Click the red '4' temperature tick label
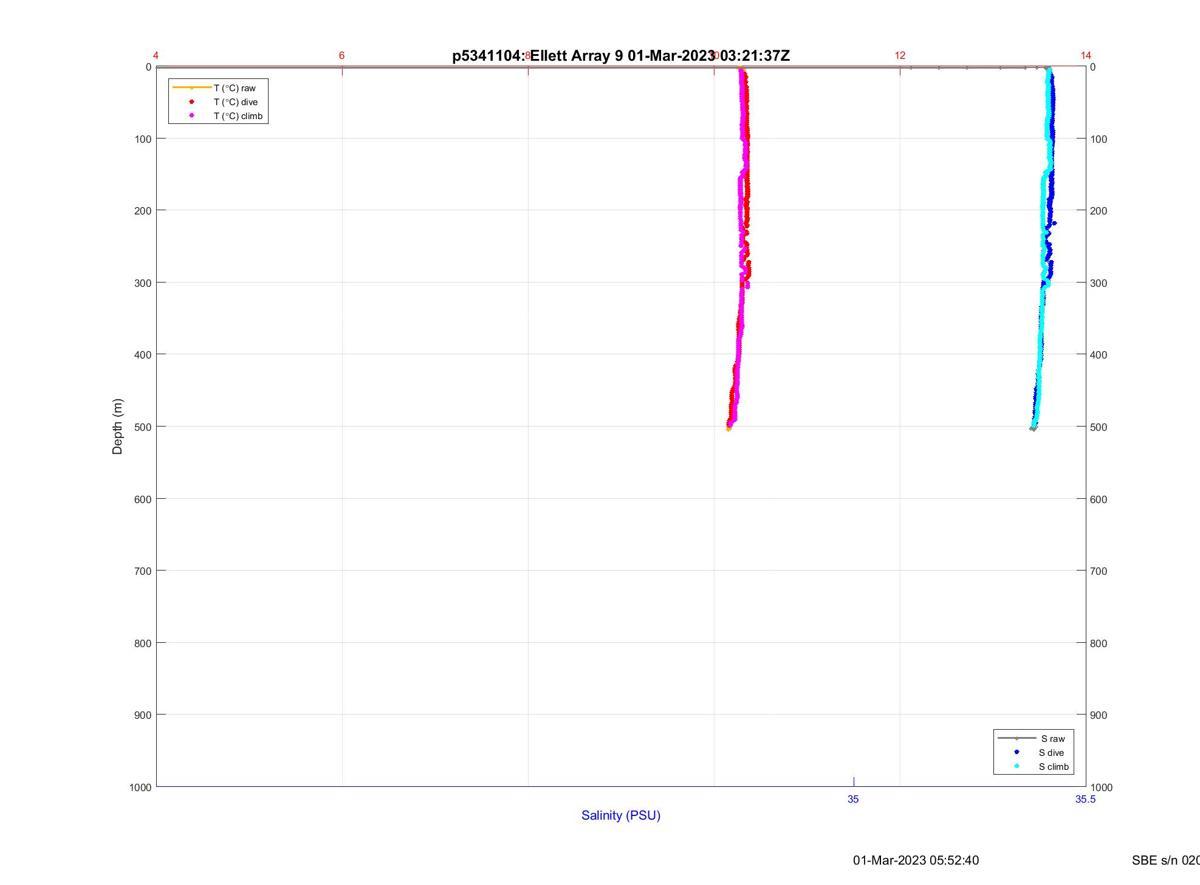This screenshot has width=1200, height=885. 156,56
